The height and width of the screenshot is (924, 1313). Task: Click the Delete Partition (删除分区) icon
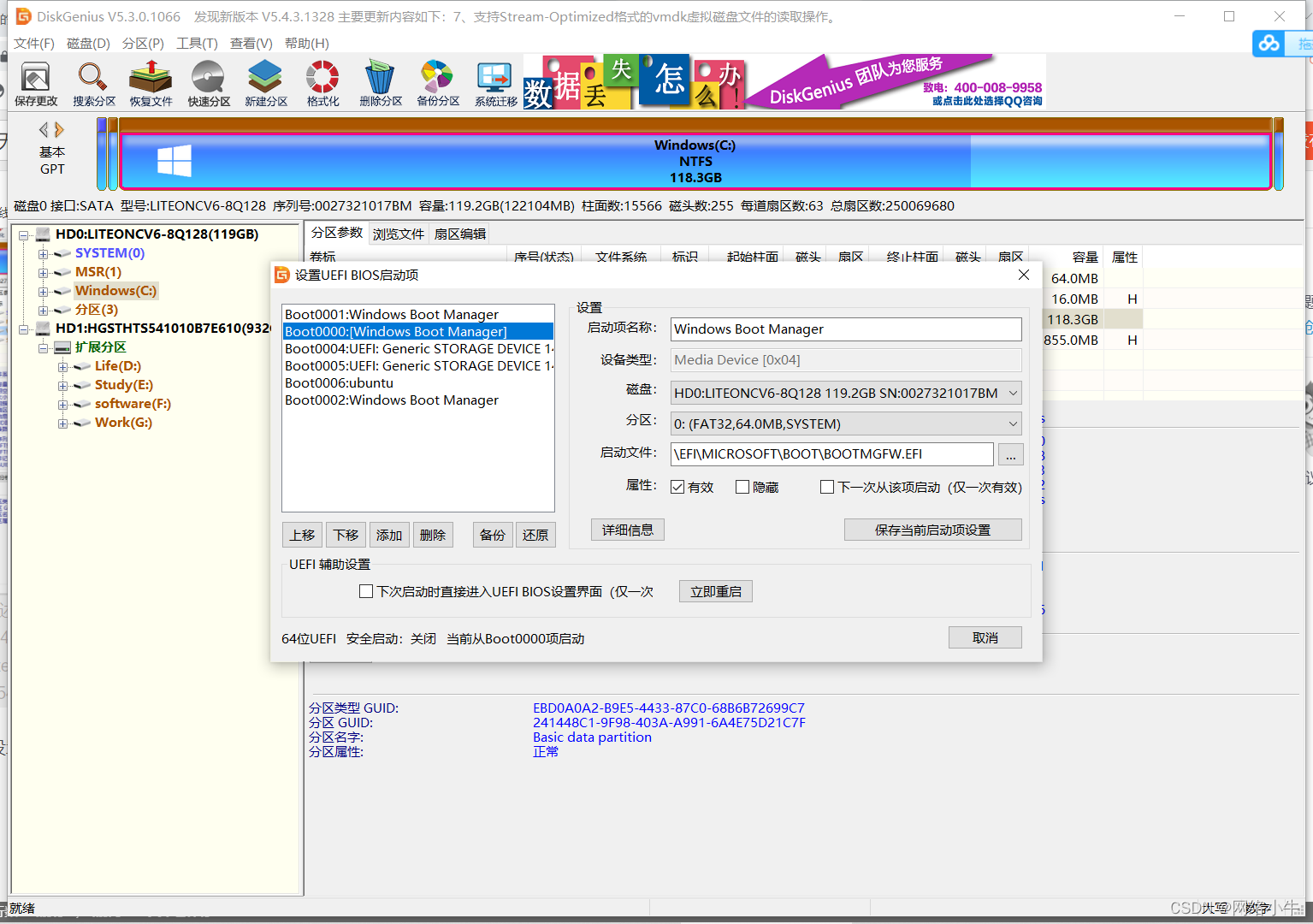tap(380, 83)
